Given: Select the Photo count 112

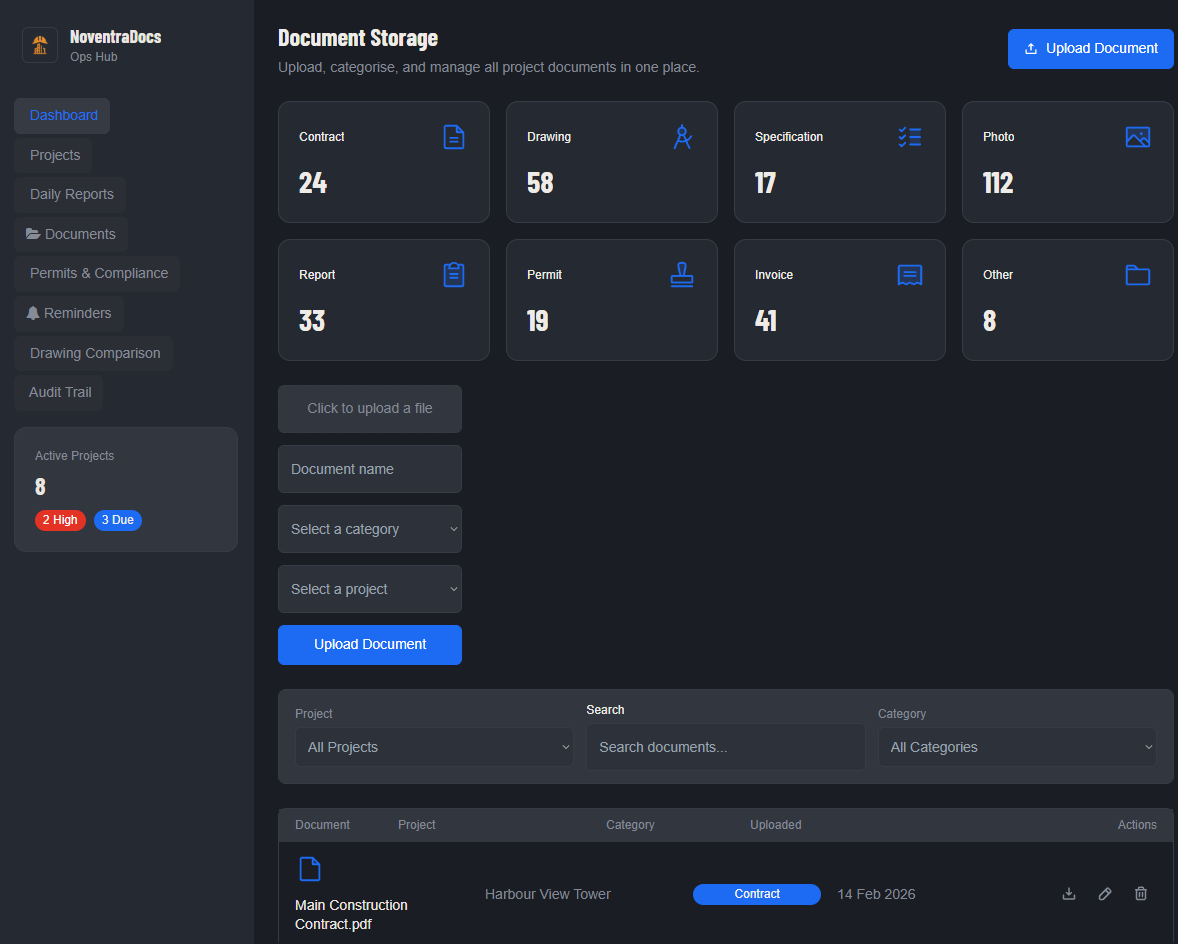Looking at the screenshot, I should coord(998,183).
